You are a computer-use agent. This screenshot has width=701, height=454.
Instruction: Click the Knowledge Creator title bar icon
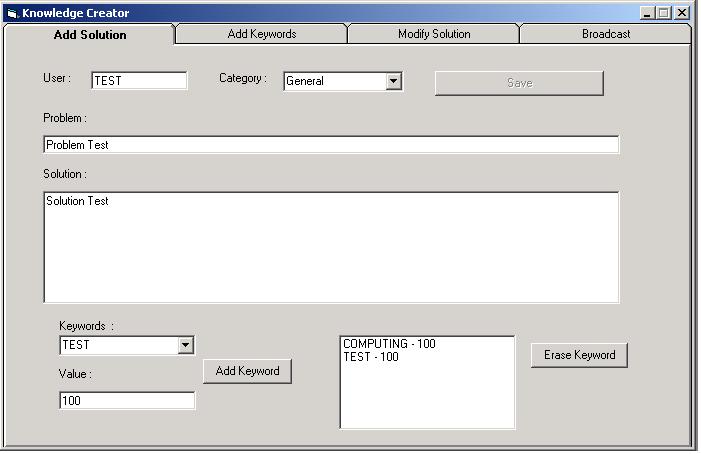pyautogui.click(x=12, y=13)
